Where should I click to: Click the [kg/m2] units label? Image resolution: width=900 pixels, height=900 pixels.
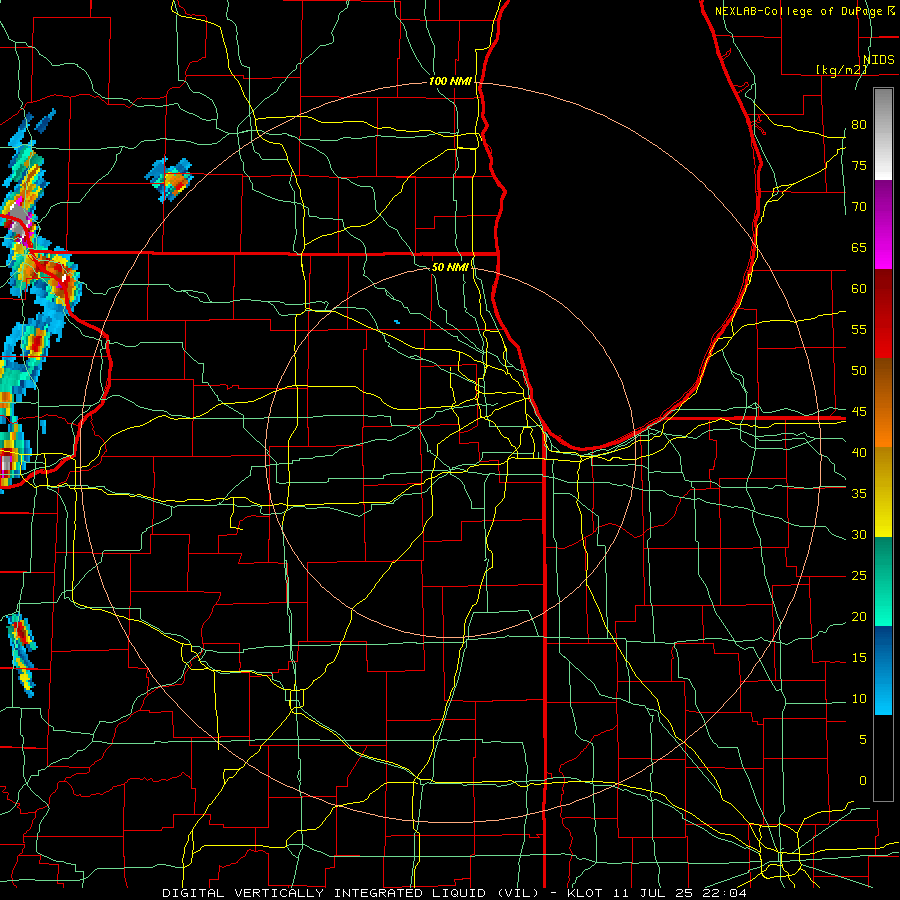point(841,70)
